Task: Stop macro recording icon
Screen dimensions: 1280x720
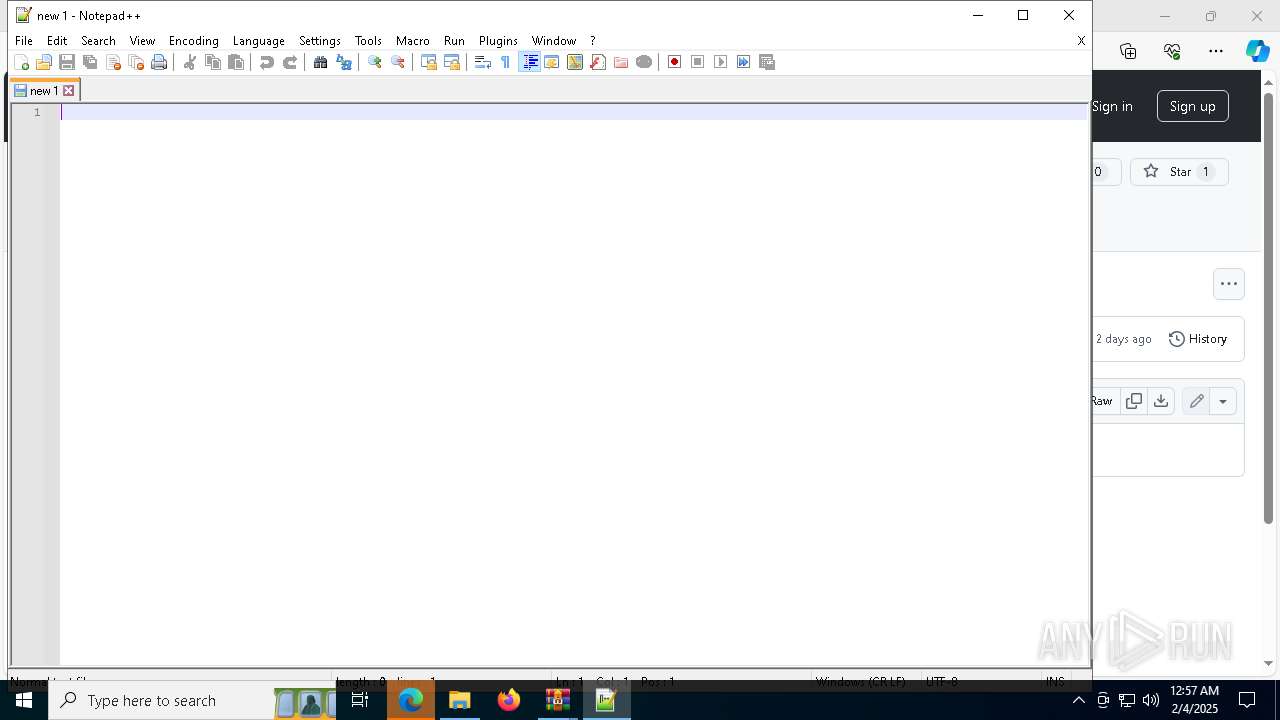Action: pos(698,62)
